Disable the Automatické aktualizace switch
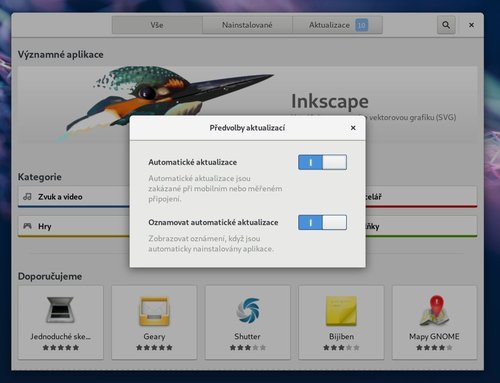The height and width of the screenshot is (383, 500). (322, 162)
